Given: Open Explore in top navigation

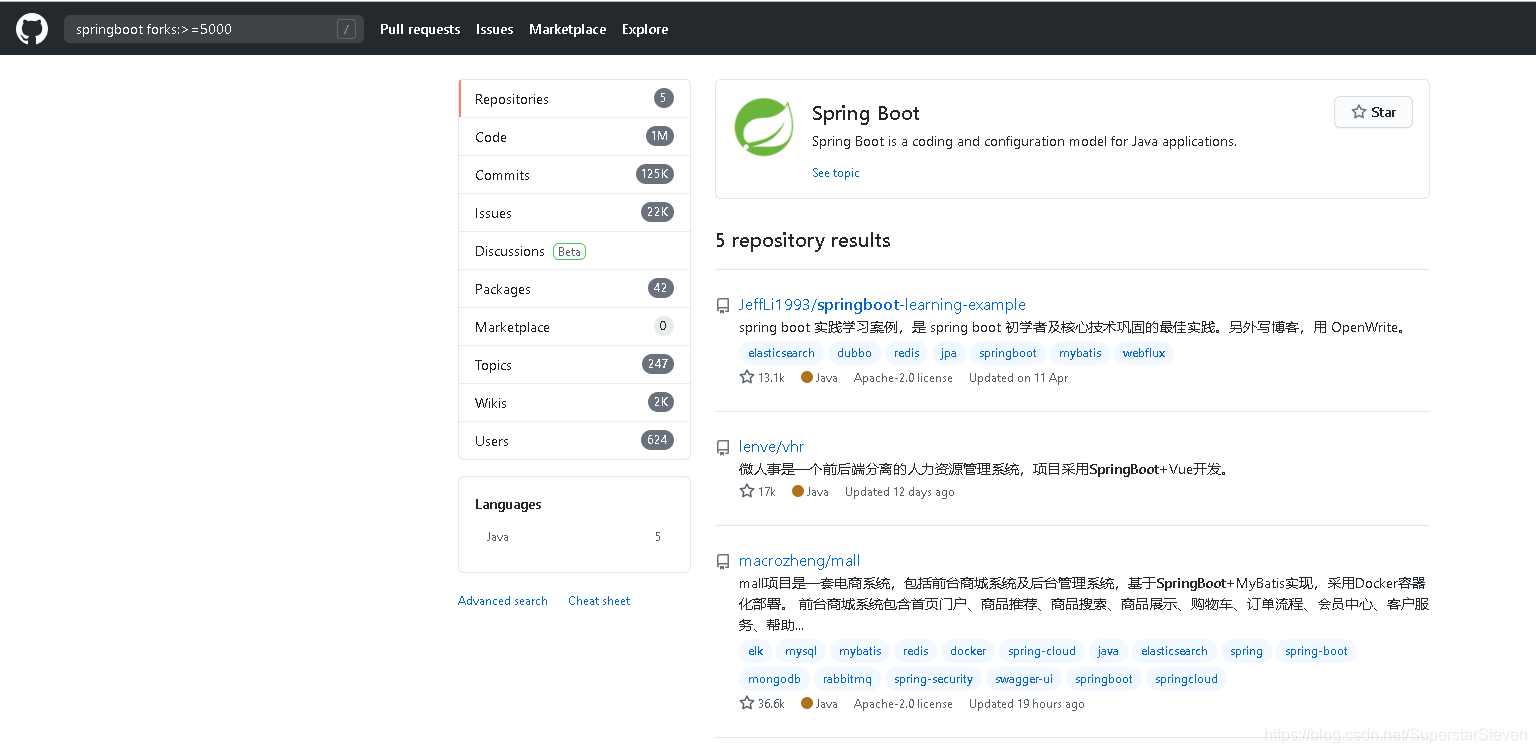Looking at the screenshot, I should pyautogui.click(x=645, y=29).
